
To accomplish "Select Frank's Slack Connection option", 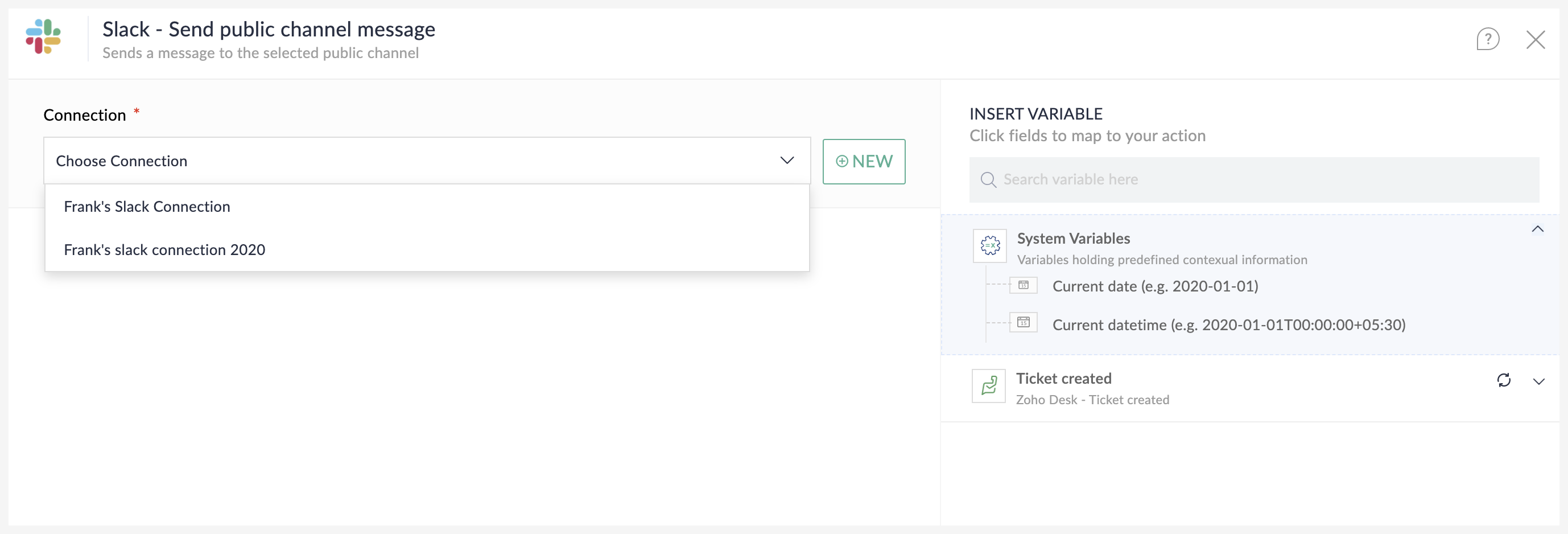I will (147, 207).
